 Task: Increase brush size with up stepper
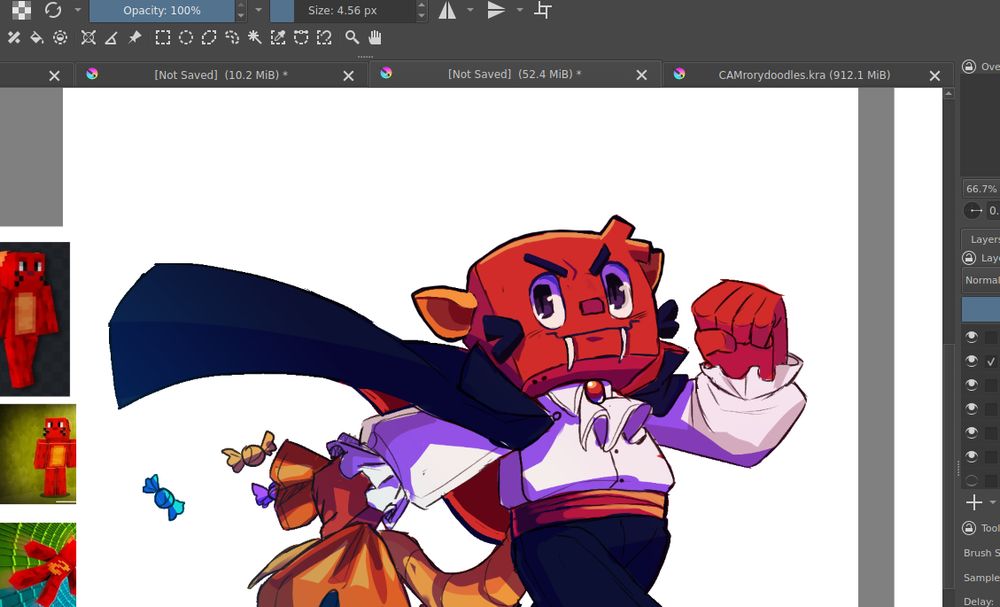click(x=422, y=5)
